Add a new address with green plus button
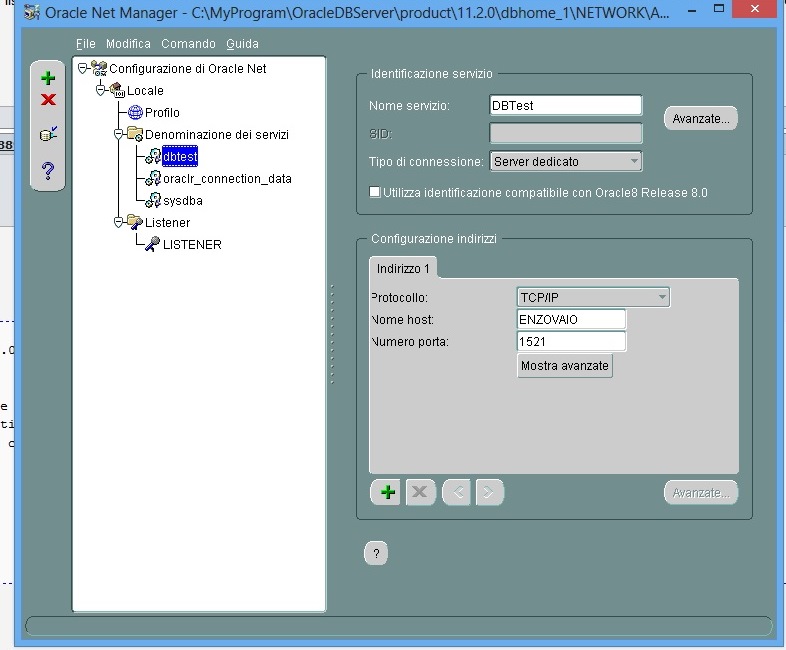 pyautogui.click(x=387, y=492)
